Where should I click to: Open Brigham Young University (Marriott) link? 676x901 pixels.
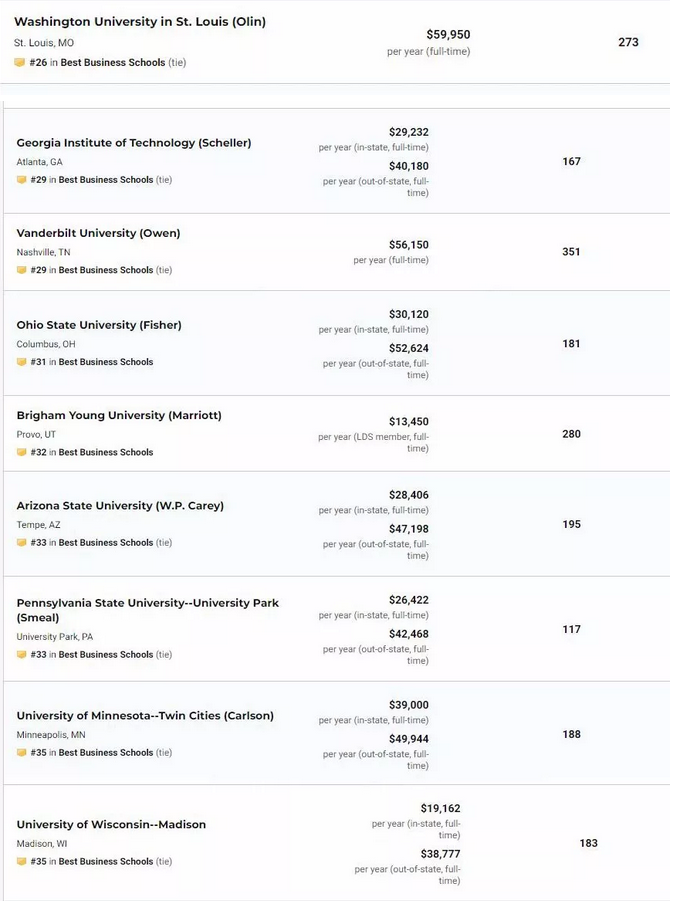click(x=119, y=415)
